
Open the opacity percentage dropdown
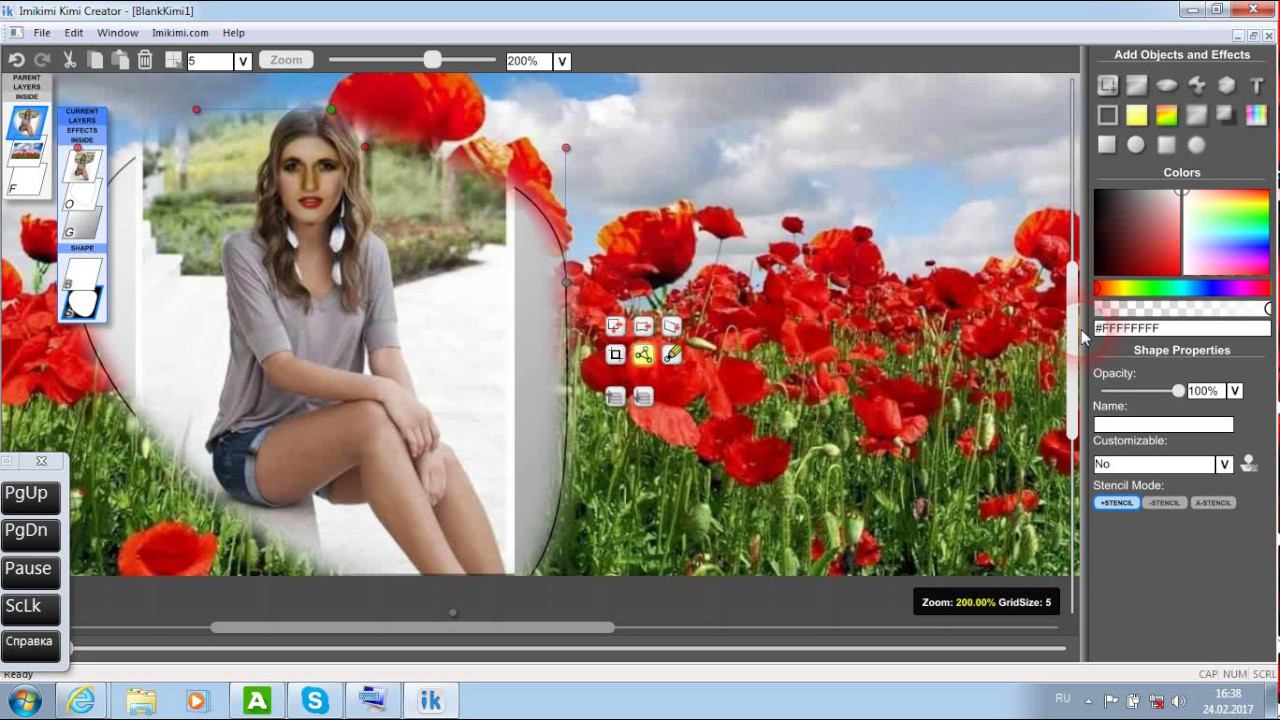pyautogui.click(x=1235, y=391)
